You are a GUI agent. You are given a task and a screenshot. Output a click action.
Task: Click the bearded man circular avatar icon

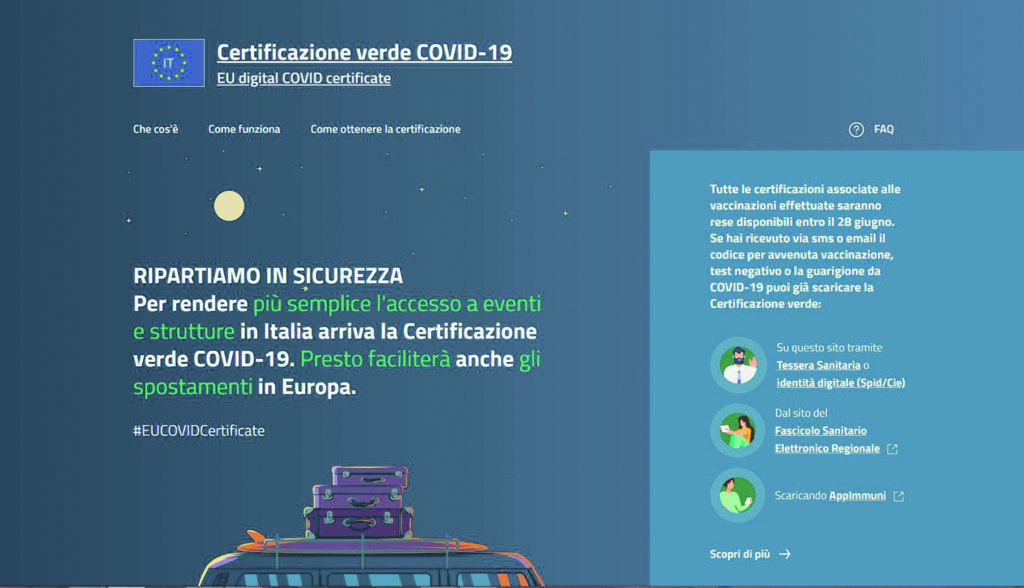(x=737, y=364)
